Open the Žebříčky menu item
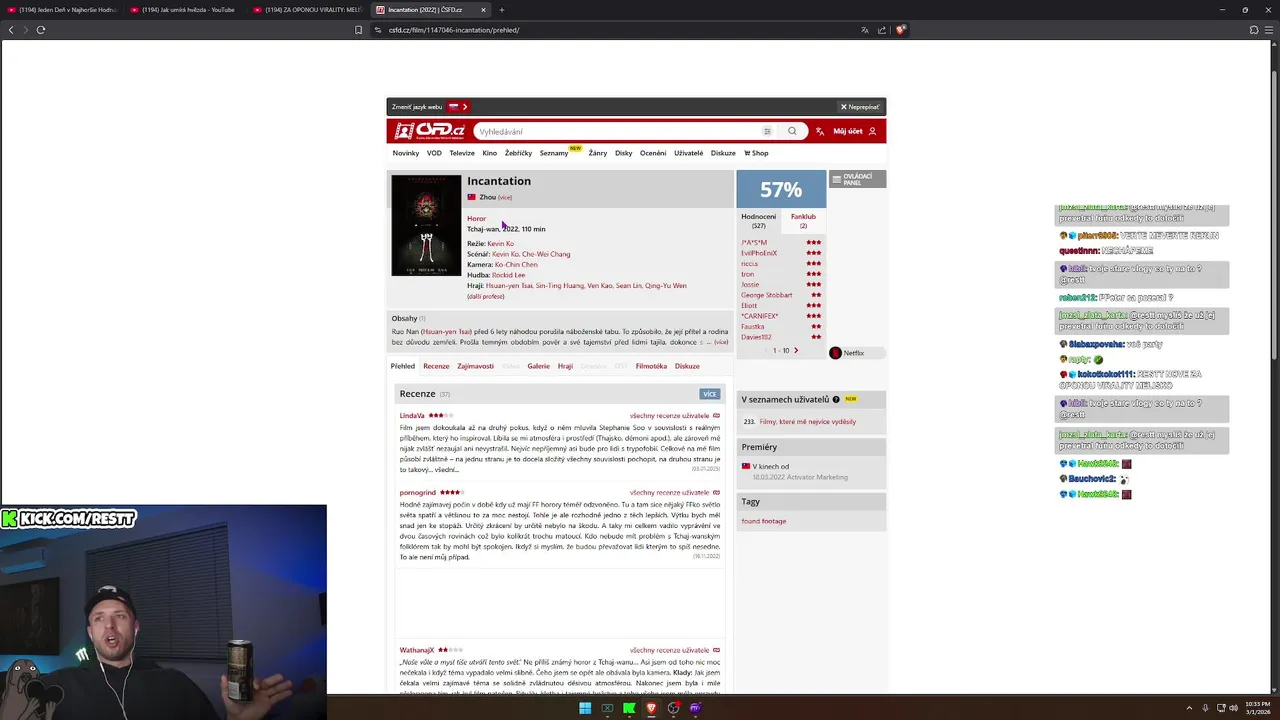Viewport: 1280px width, 720px height. (518, 153)
